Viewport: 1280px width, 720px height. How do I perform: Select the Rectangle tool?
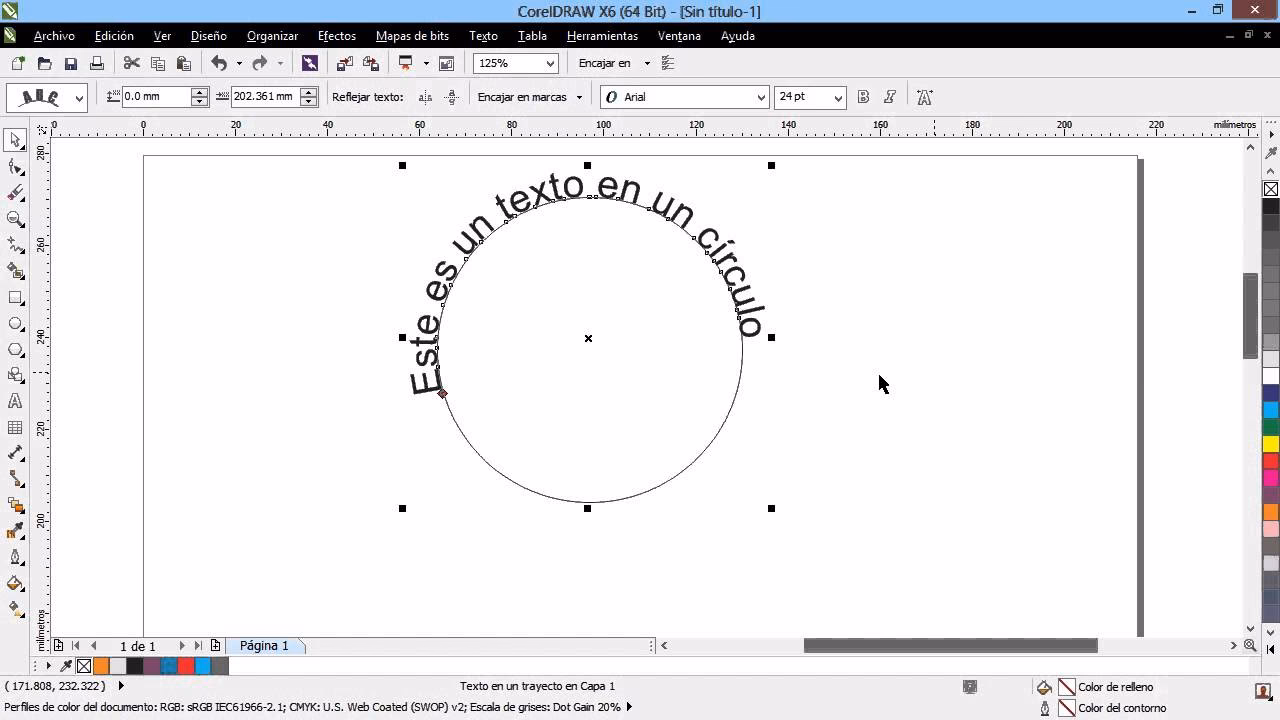[15, 297]
